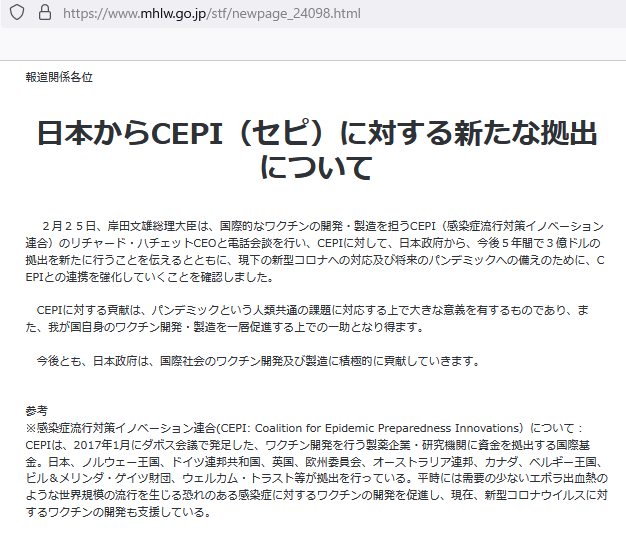The image size is (626, 548).
Task: Click the paragraph starting CEPIに対する貢献は
Action: click(x=307, y=319)
